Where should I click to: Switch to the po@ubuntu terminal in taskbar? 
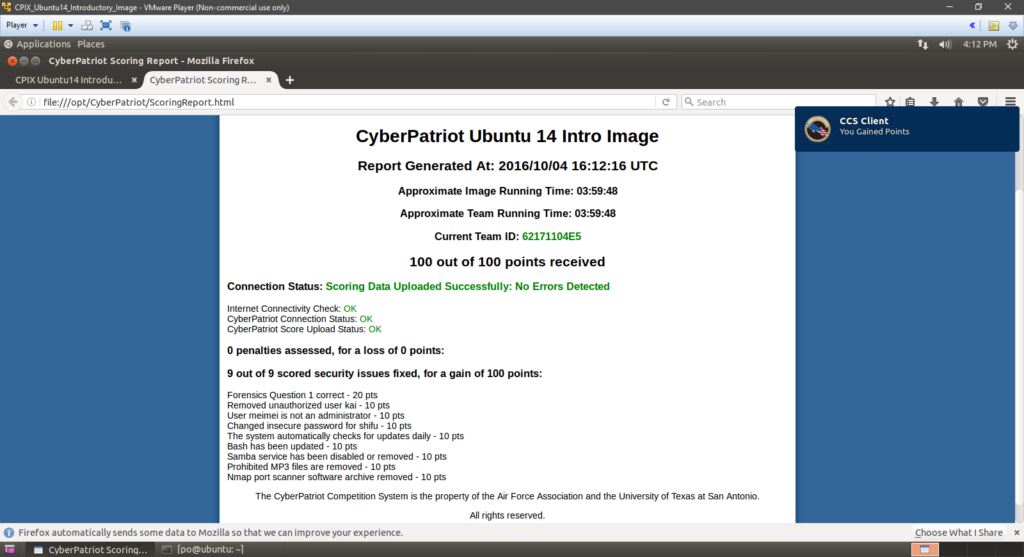pos(203,550)
